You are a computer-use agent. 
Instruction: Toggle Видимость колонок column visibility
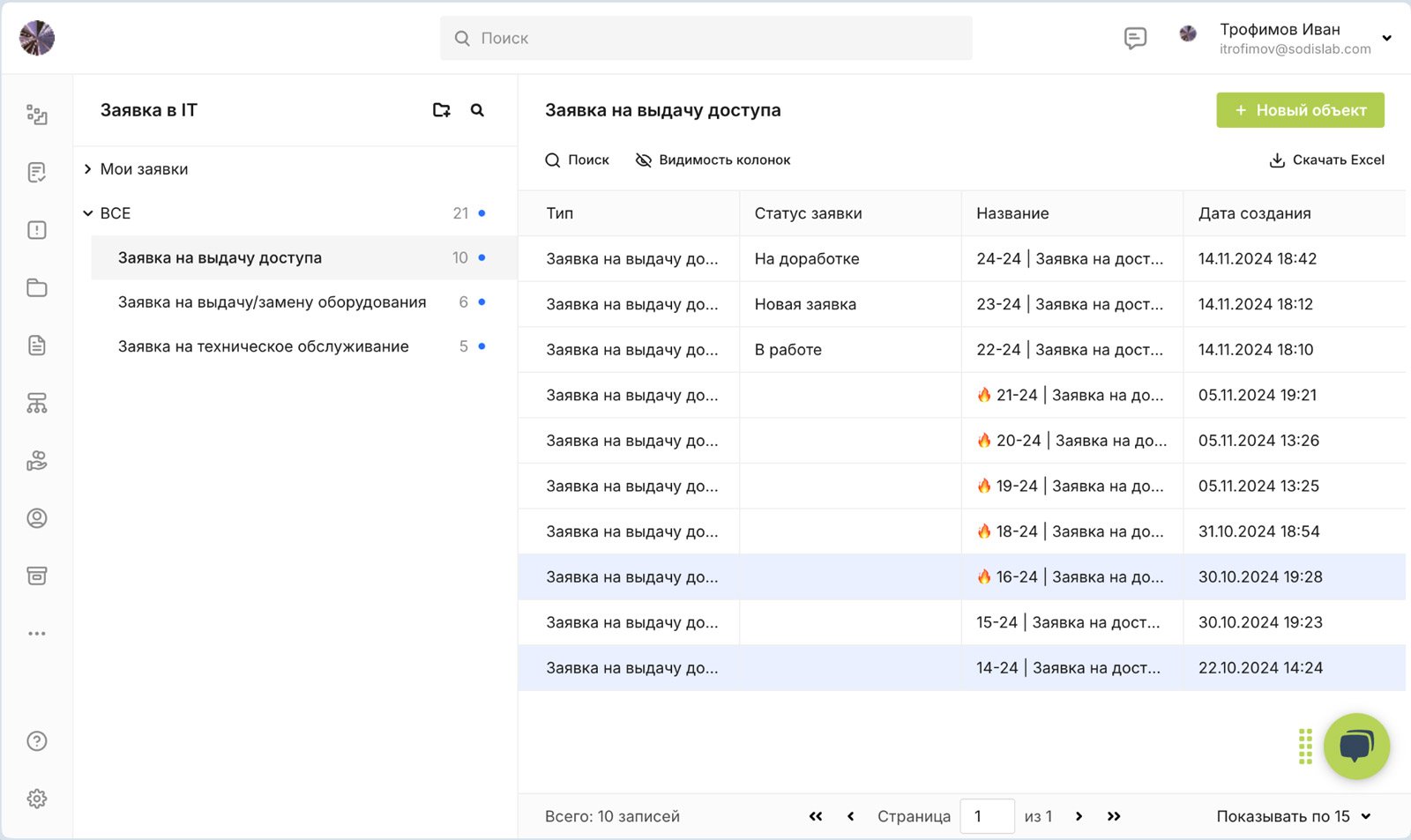pos(713,160)
